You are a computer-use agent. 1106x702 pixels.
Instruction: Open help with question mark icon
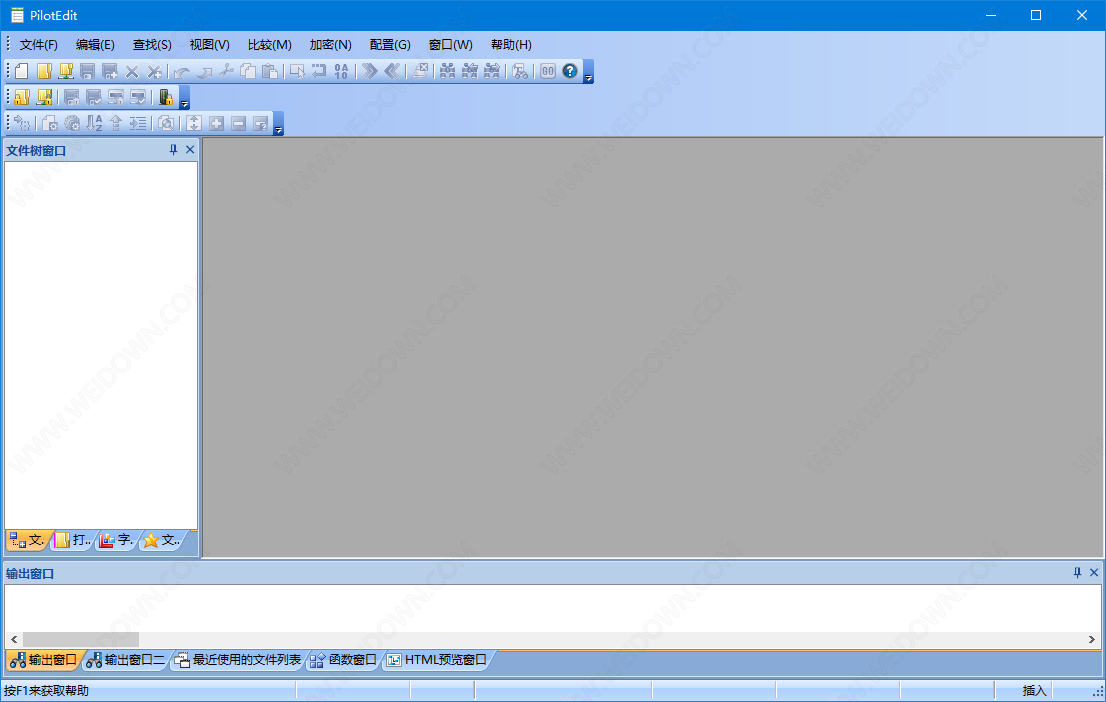pos(570,71)
